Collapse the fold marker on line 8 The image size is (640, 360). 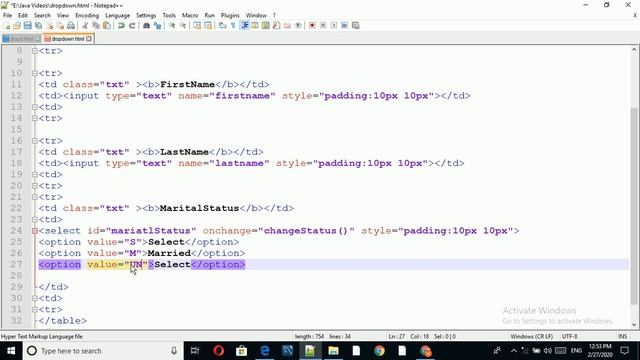(x=35, y=51)
